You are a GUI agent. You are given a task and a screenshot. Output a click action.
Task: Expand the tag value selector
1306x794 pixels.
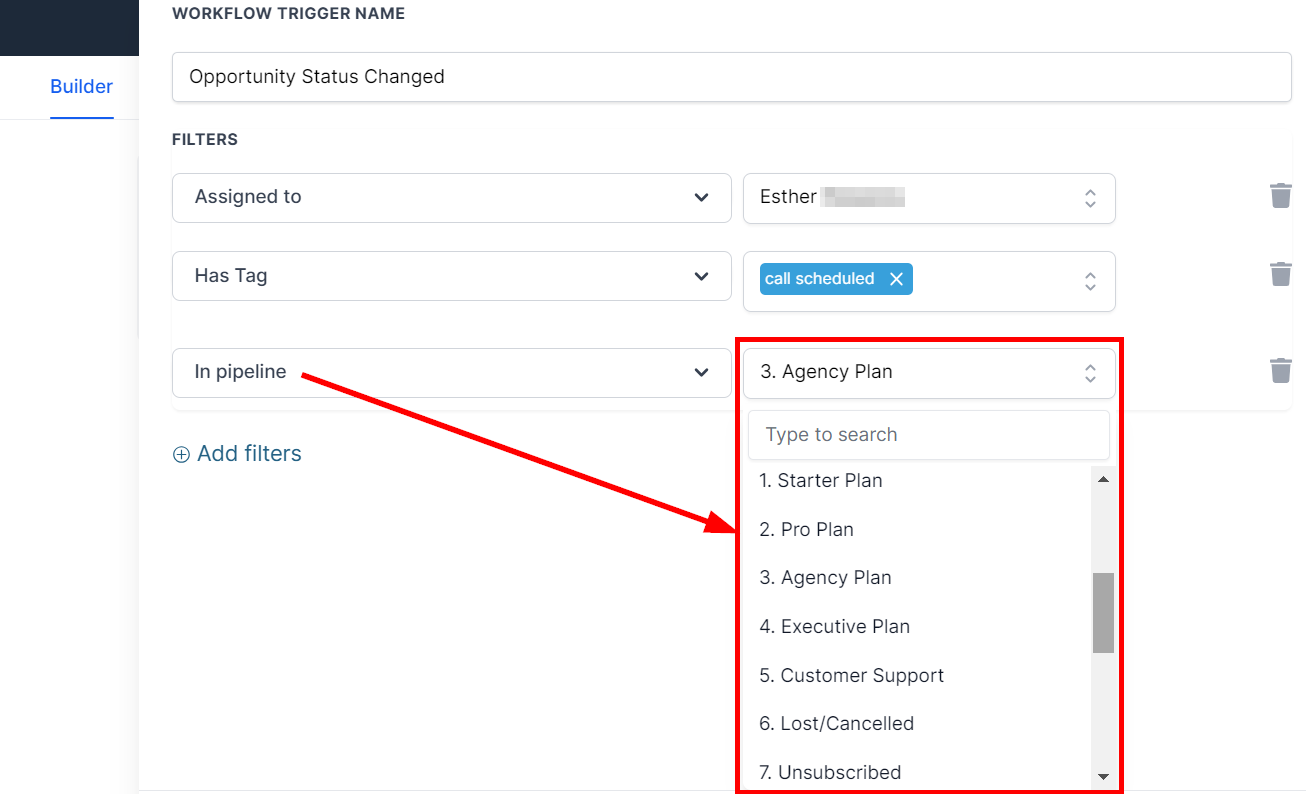[x=1089, y=281]
